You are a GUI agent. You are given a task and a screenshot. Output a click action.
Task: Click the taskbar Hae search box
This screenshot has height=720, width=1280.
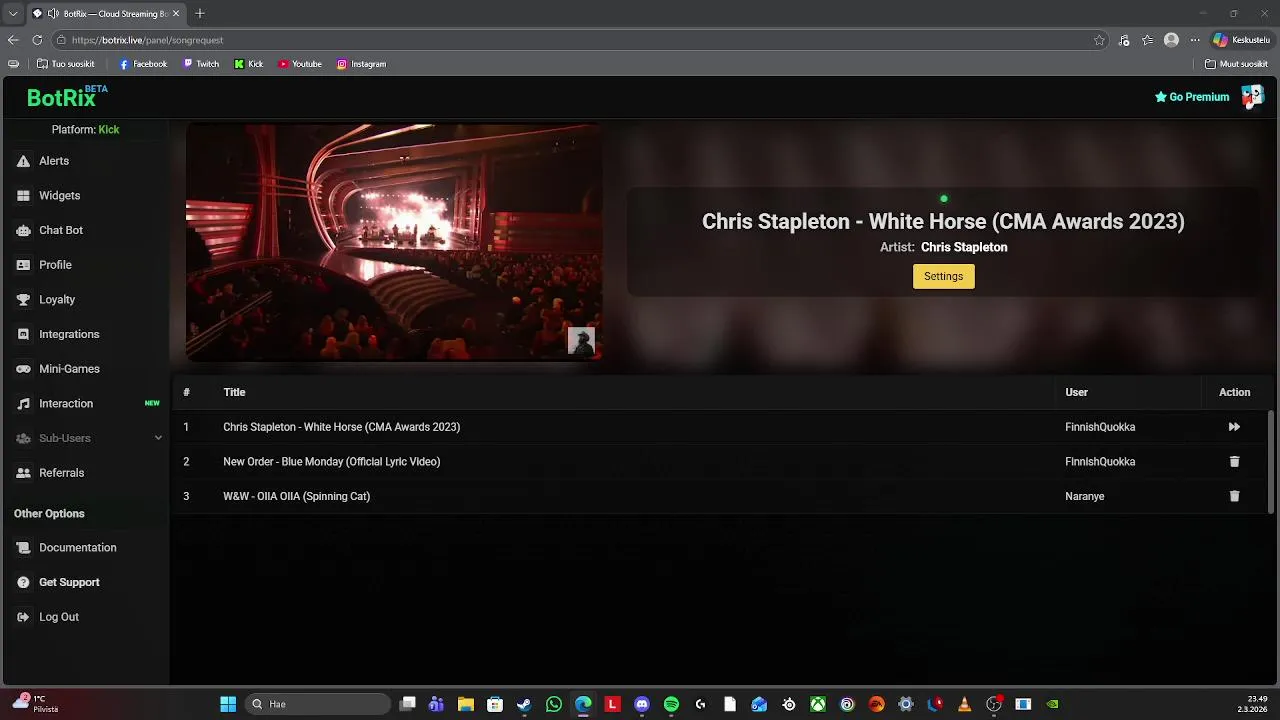tap(318, 704)
